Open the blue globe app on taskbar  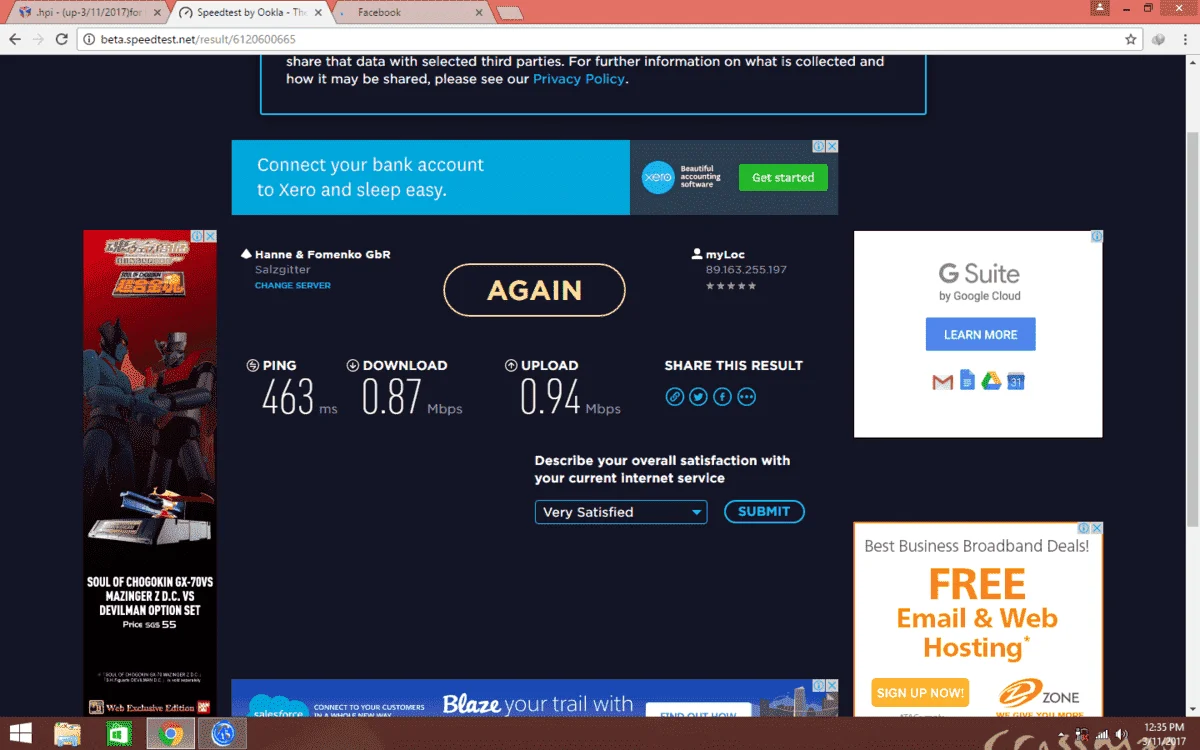click(x=222, y=734)
